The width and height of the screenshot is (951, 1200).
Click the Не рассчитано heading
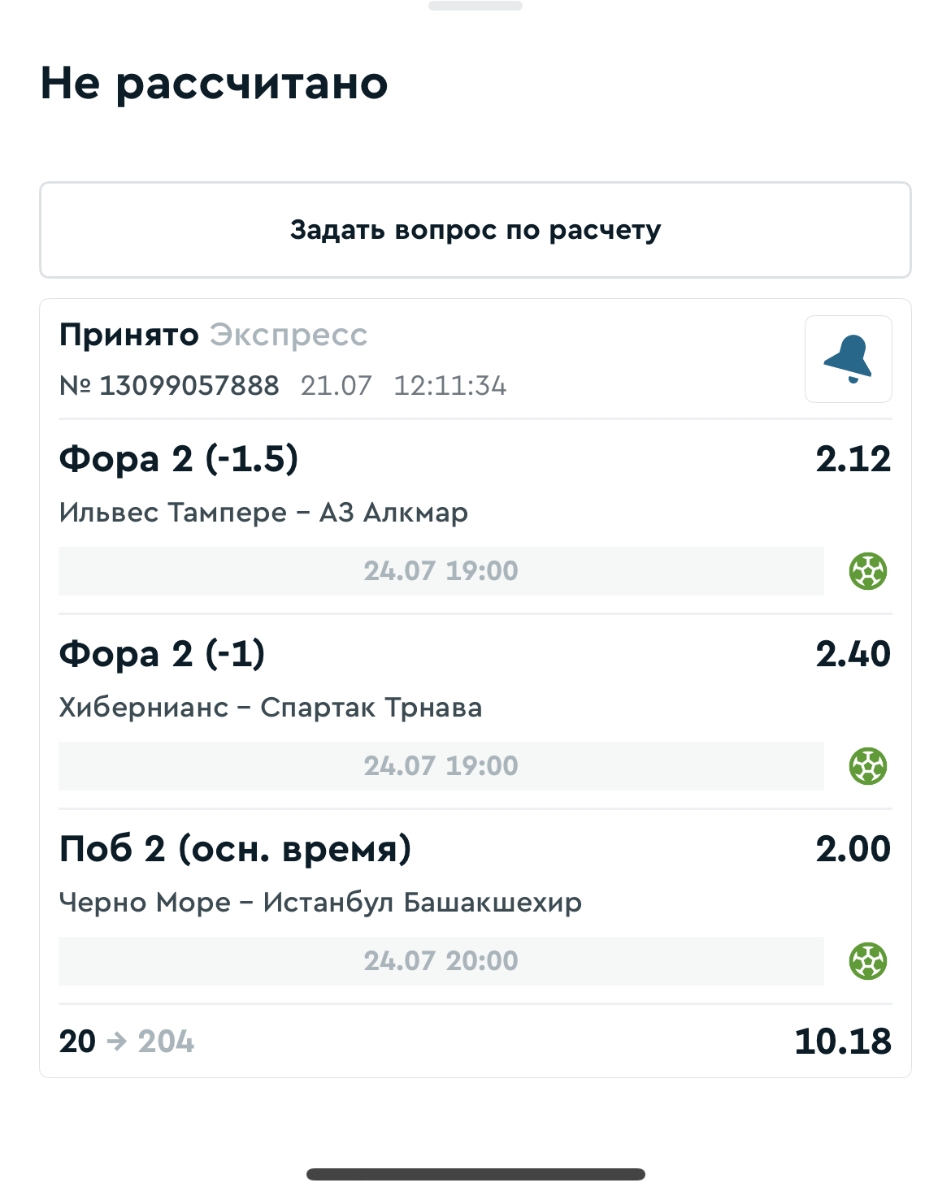[214, 85]
